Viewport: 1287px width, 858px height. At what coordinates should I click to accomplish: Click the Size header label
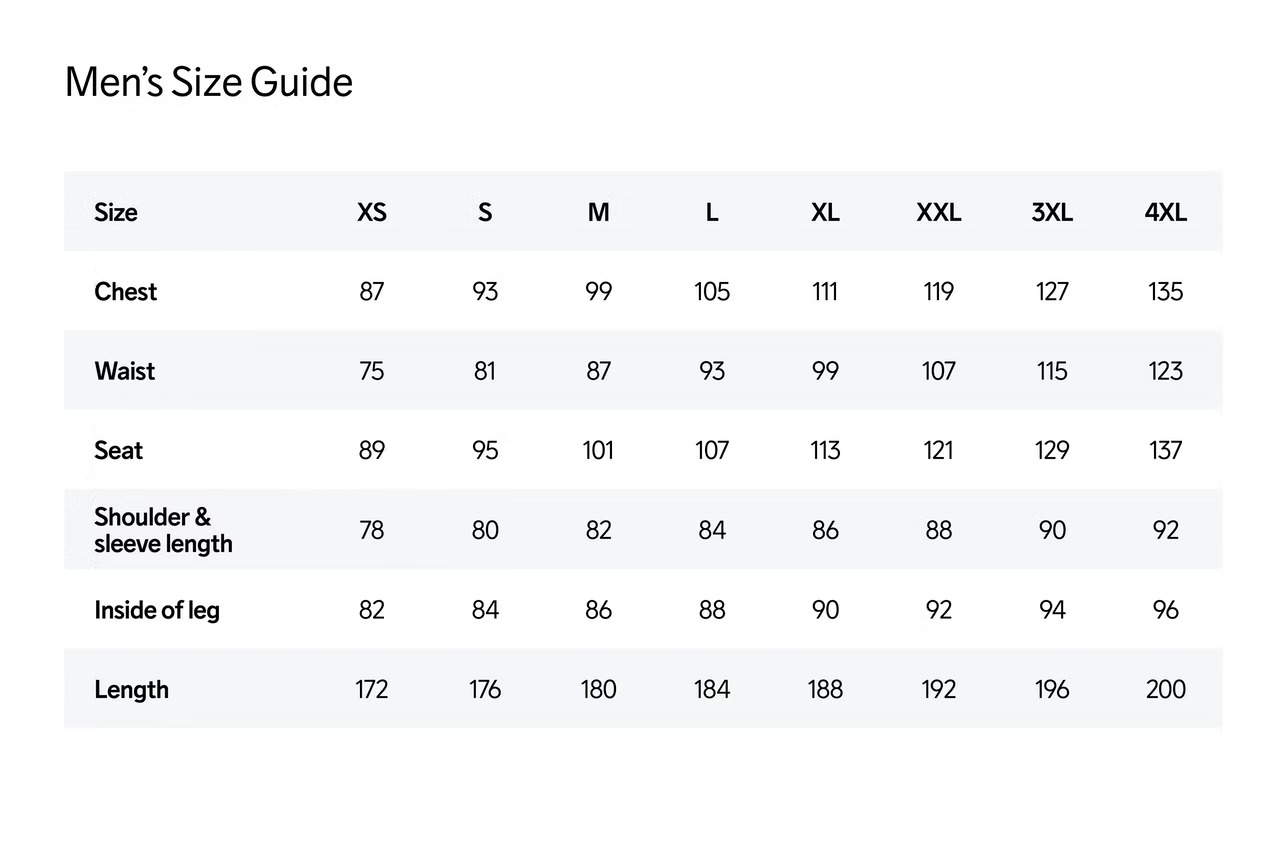pyautogui.click(x=116, y=212)
